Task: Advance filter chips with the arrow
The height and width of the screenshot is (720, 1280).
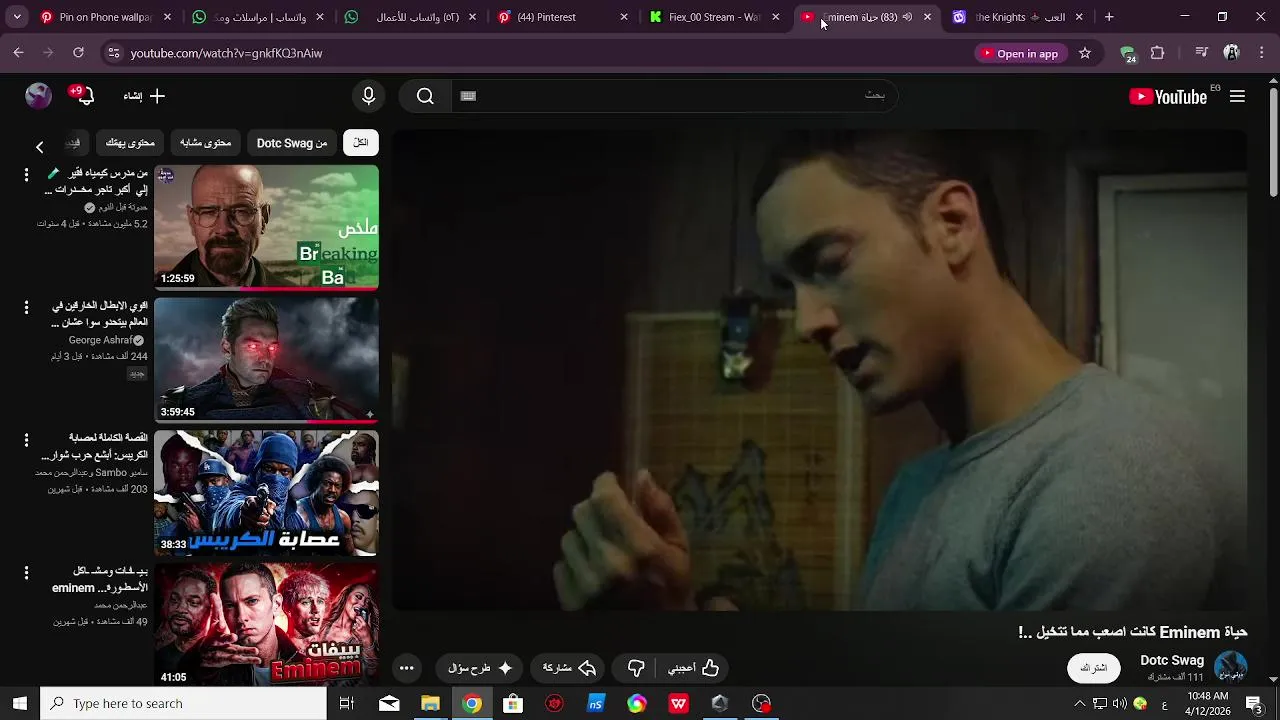Action: coord(39,147)
